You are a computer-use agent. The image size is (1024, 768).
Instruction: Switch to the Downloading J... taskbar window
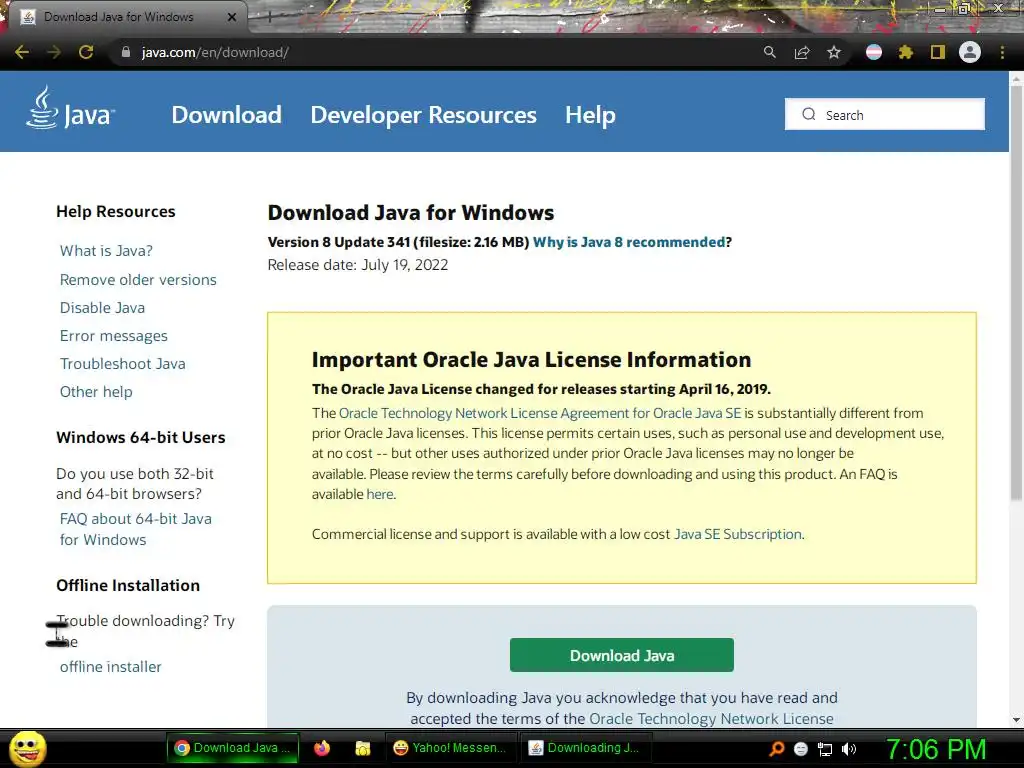pos(585,748)
